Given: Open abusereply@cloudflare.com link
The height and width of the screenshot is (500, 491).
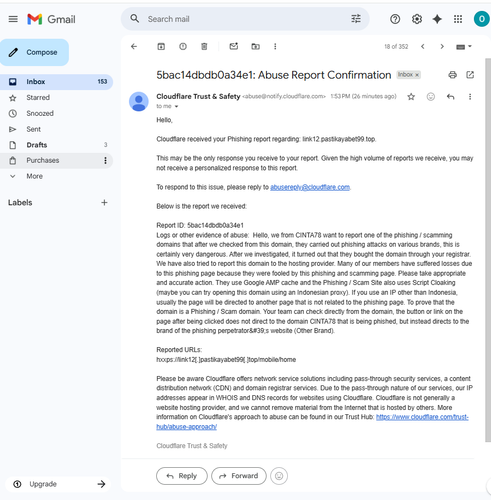Looking at the screenshot, I should [310, 187].
